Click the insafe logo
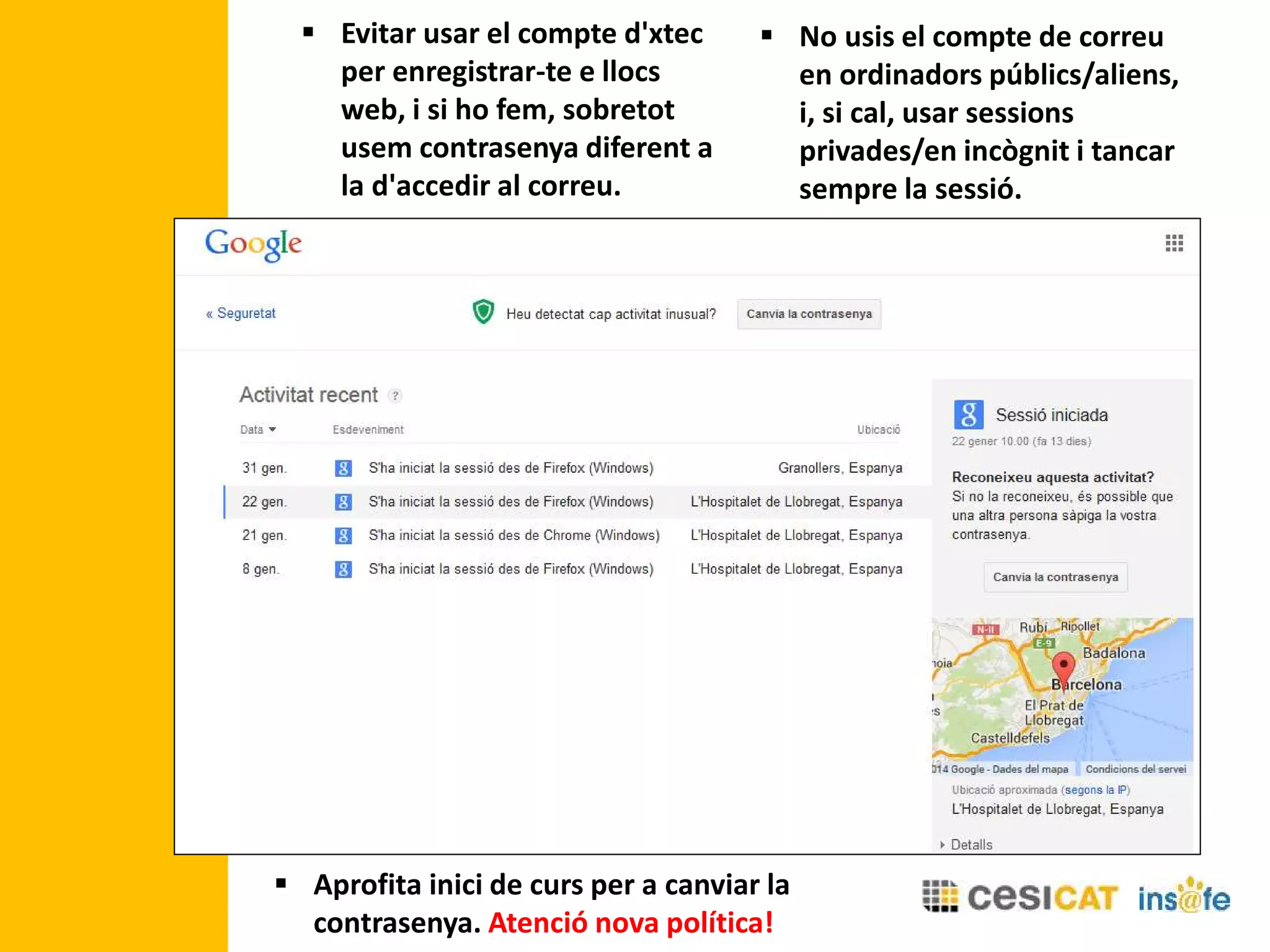This screenshot has height=952, width=1270. (1184, 896)
